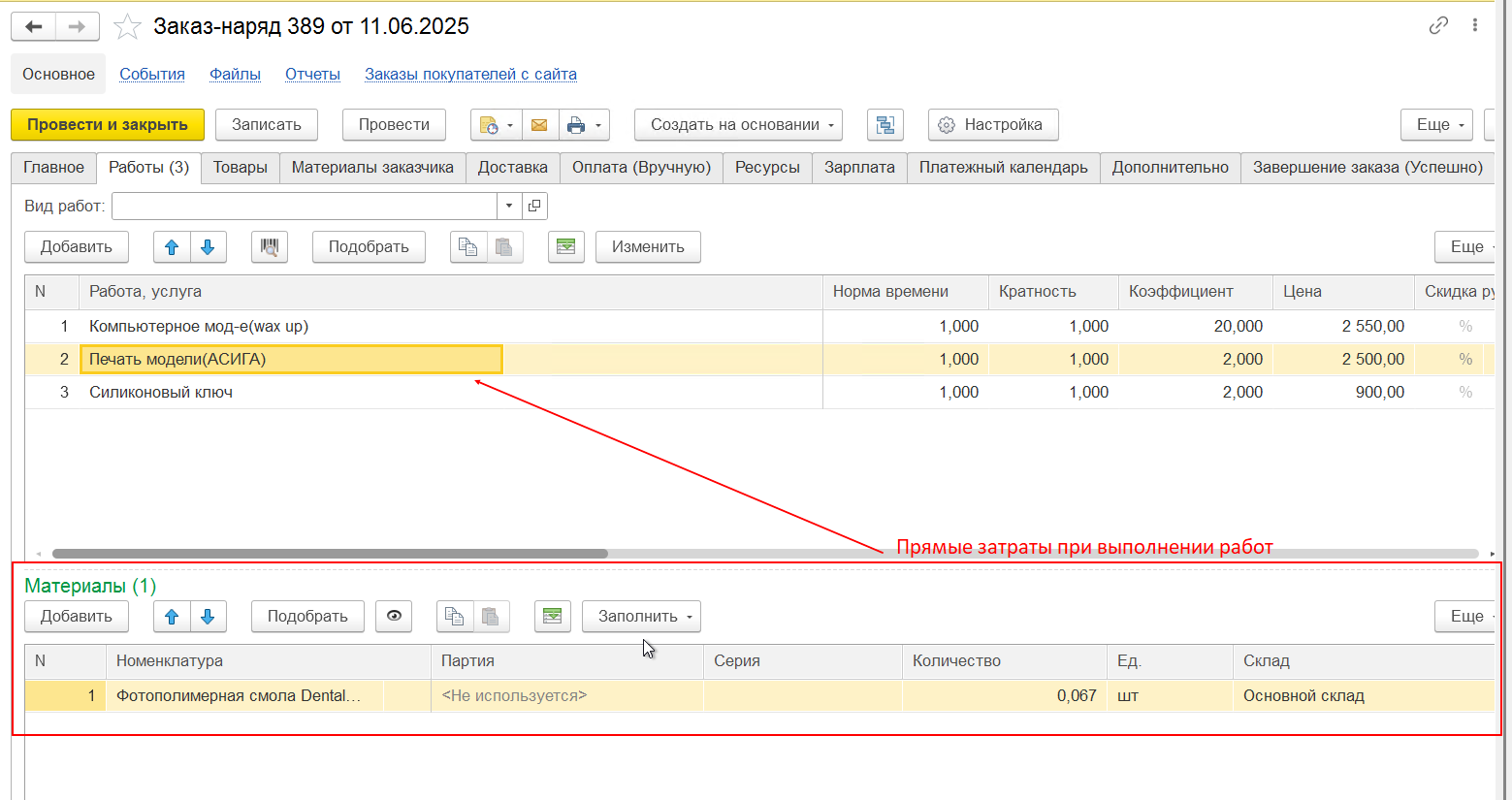Viewport: 1512px width, 800px height.
Task: Paste rows icon in works toolbar
Action: point(504,247)
